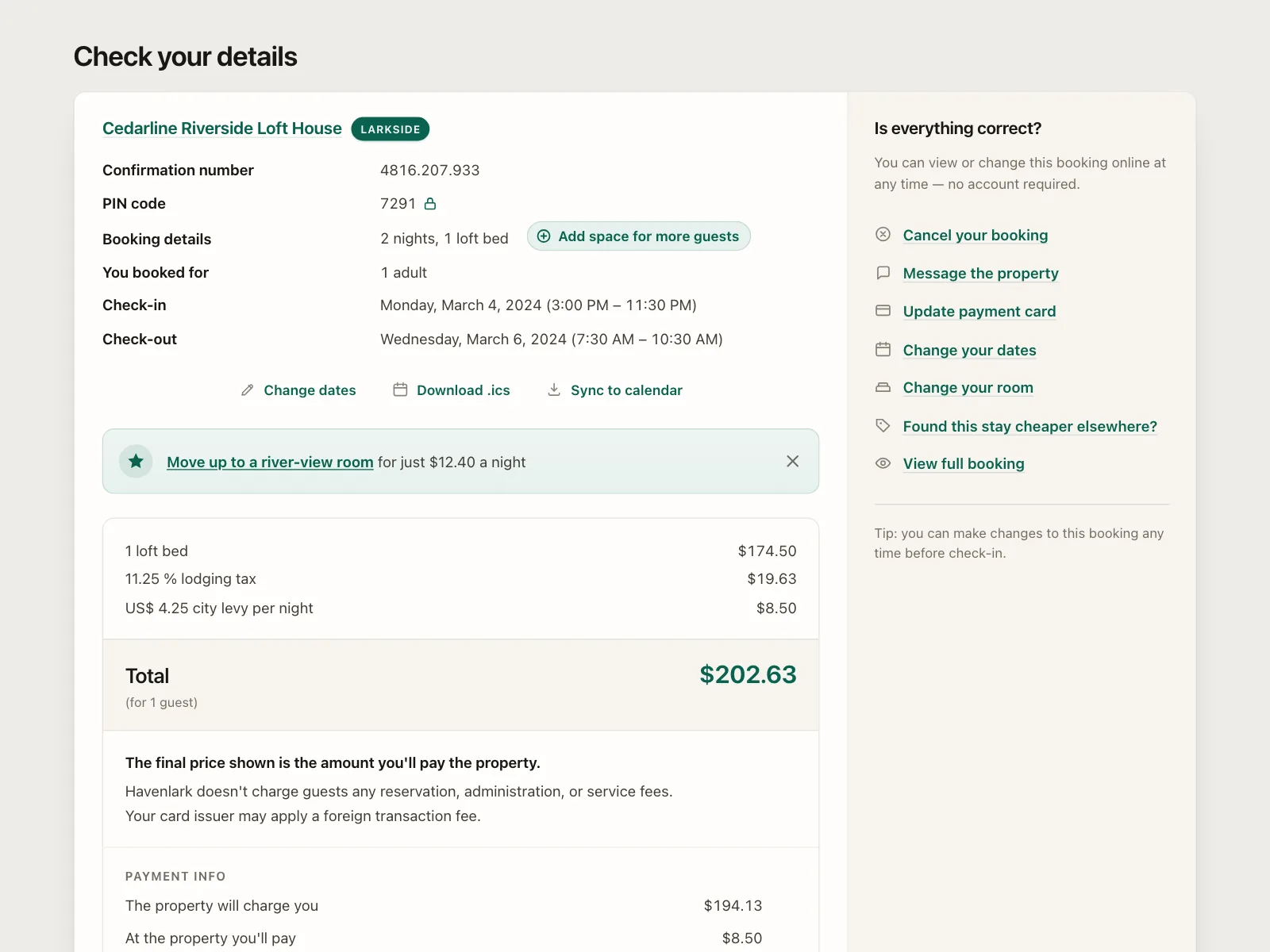Click the plus icon in Add space button
Viewport: 1270px width, 952px height.
(544, 236)
